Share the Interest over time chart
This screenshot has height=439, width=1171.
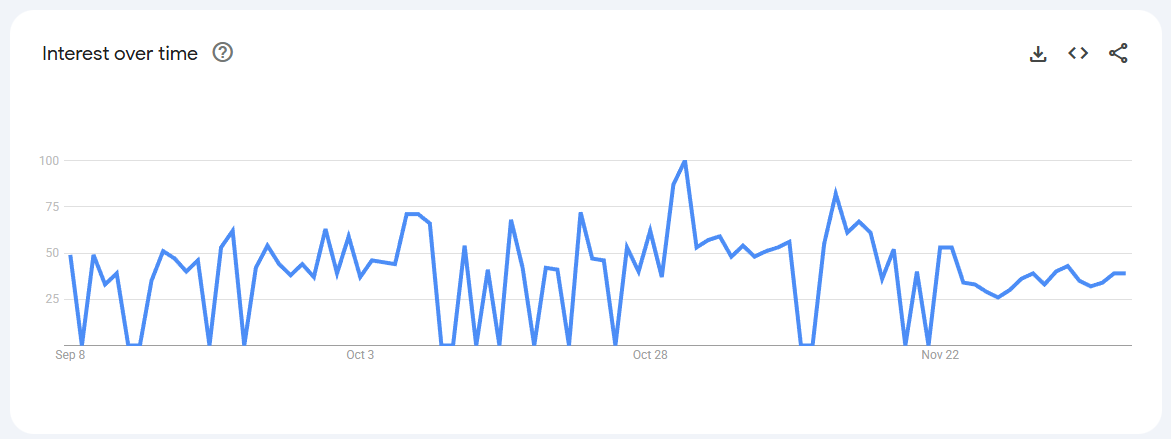1118,54
